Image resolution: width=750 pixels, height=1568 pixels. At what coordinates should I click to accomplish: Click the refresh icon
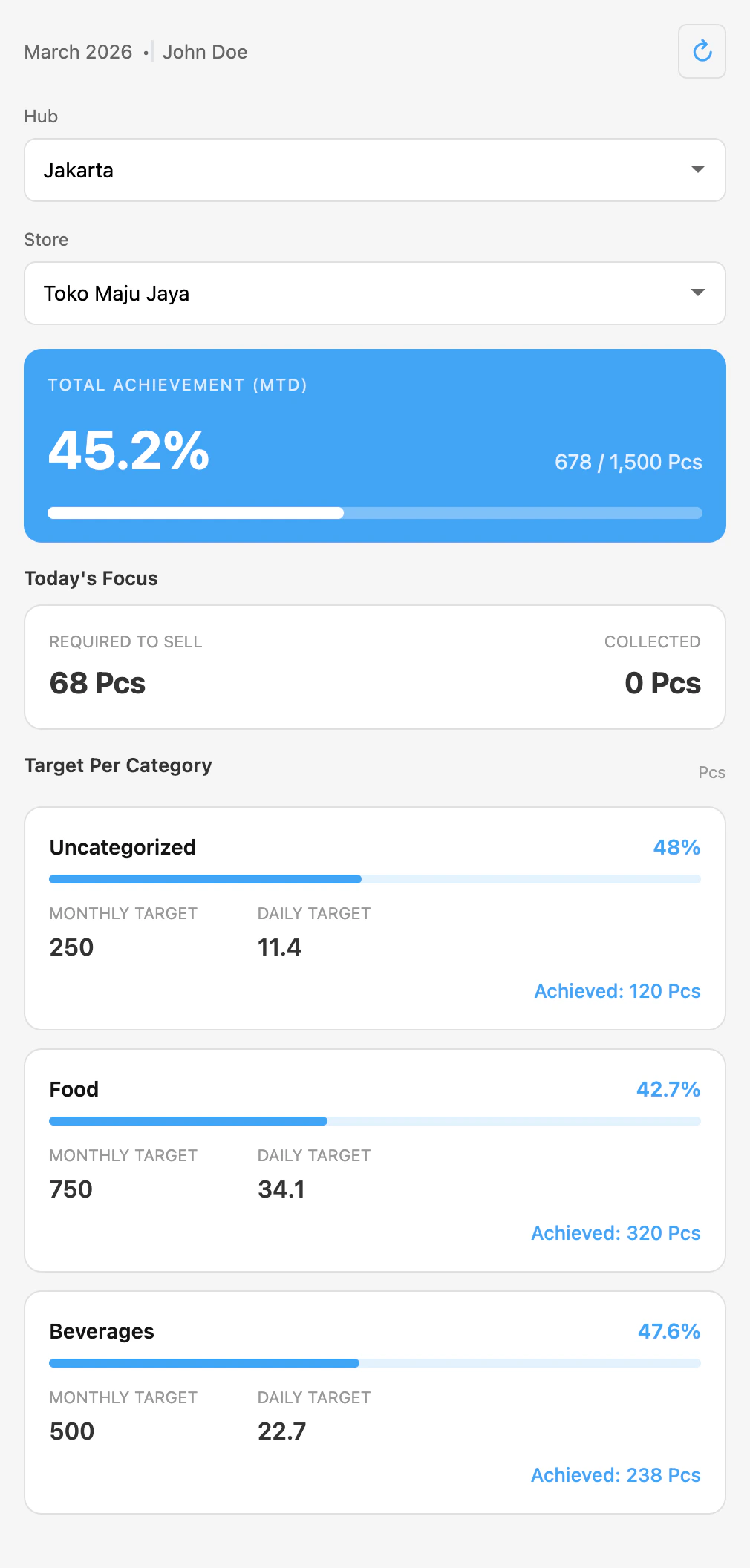[x=701, y=51]
